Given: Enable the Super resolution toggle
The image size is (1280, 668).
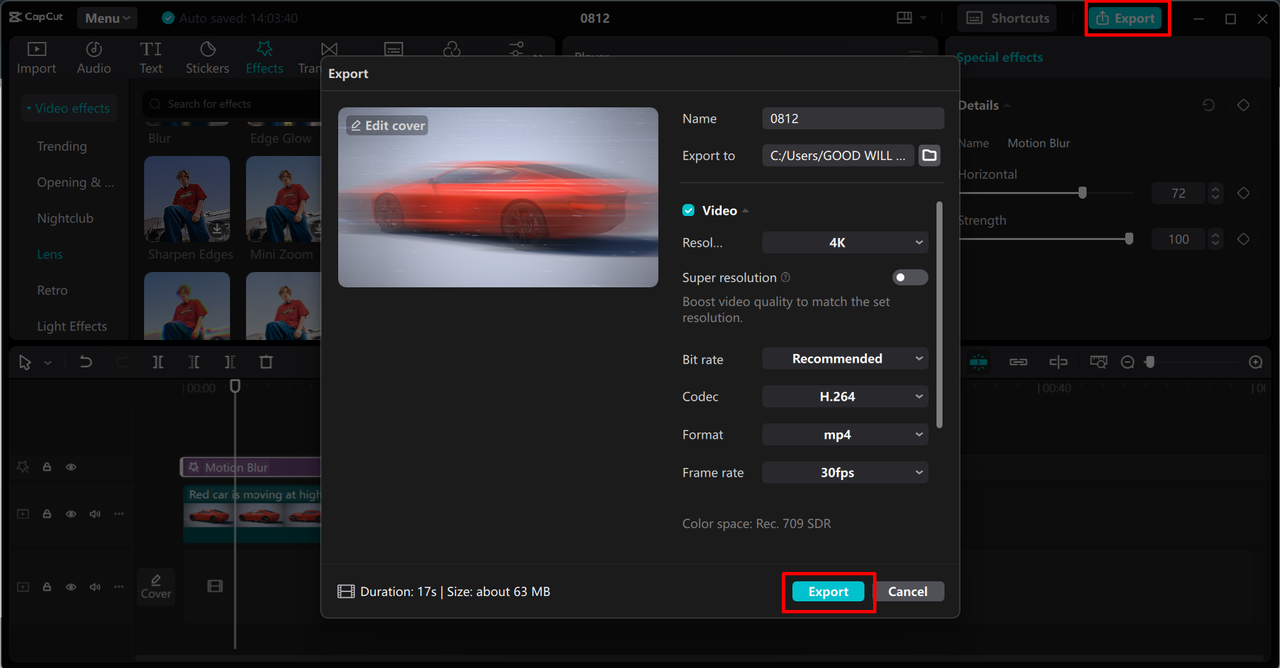Looking at the screenshot, I should click(910, 277).
